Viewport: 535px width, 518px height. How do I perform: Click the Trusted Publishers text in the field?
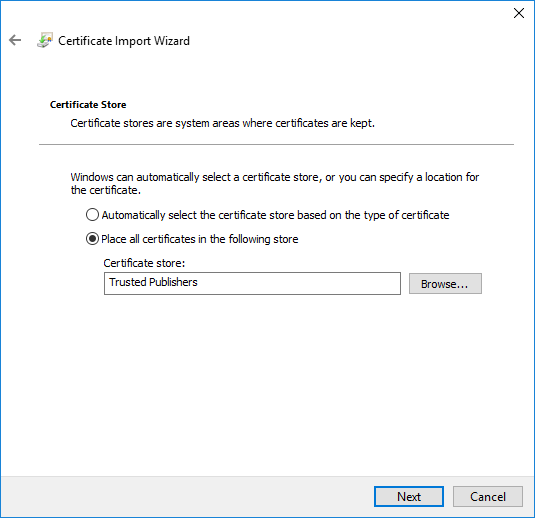coord(153,282)
